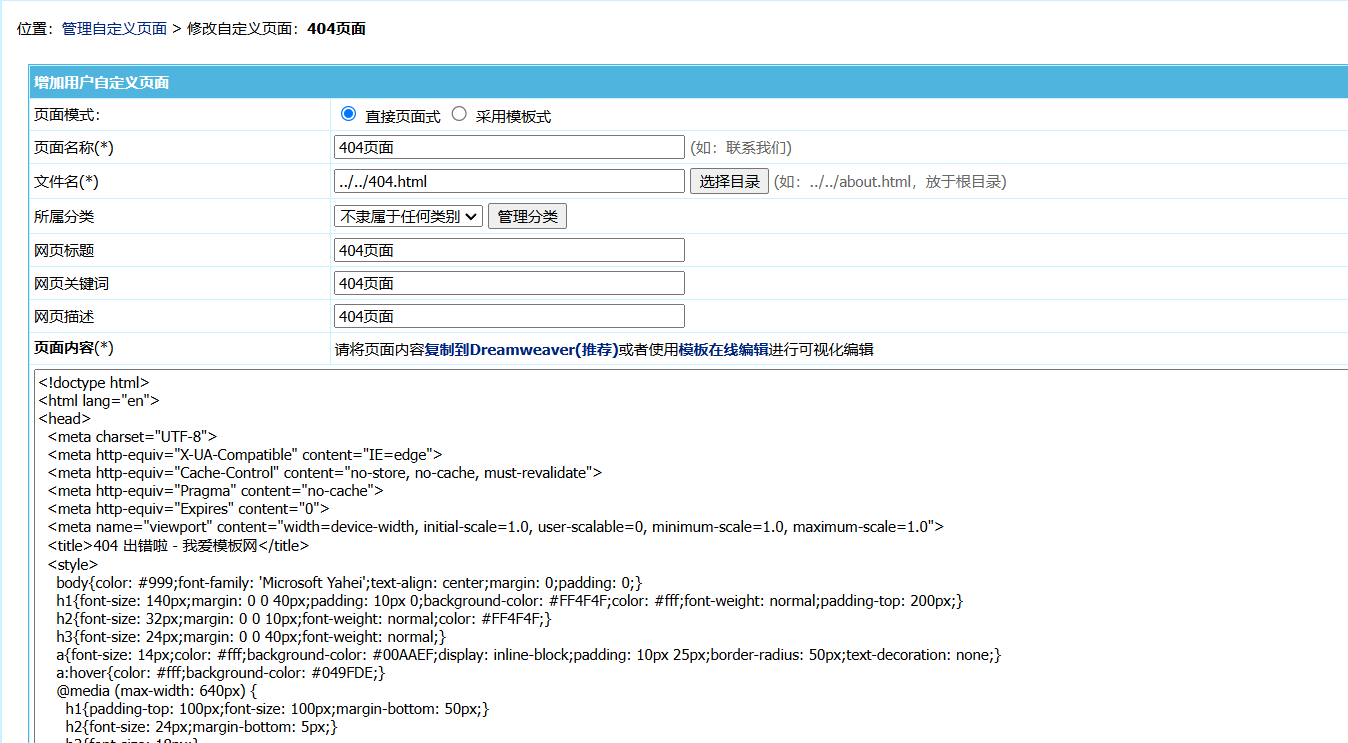
Task: Click the <!doctype html> line in code area
Action: pos(94,382)
